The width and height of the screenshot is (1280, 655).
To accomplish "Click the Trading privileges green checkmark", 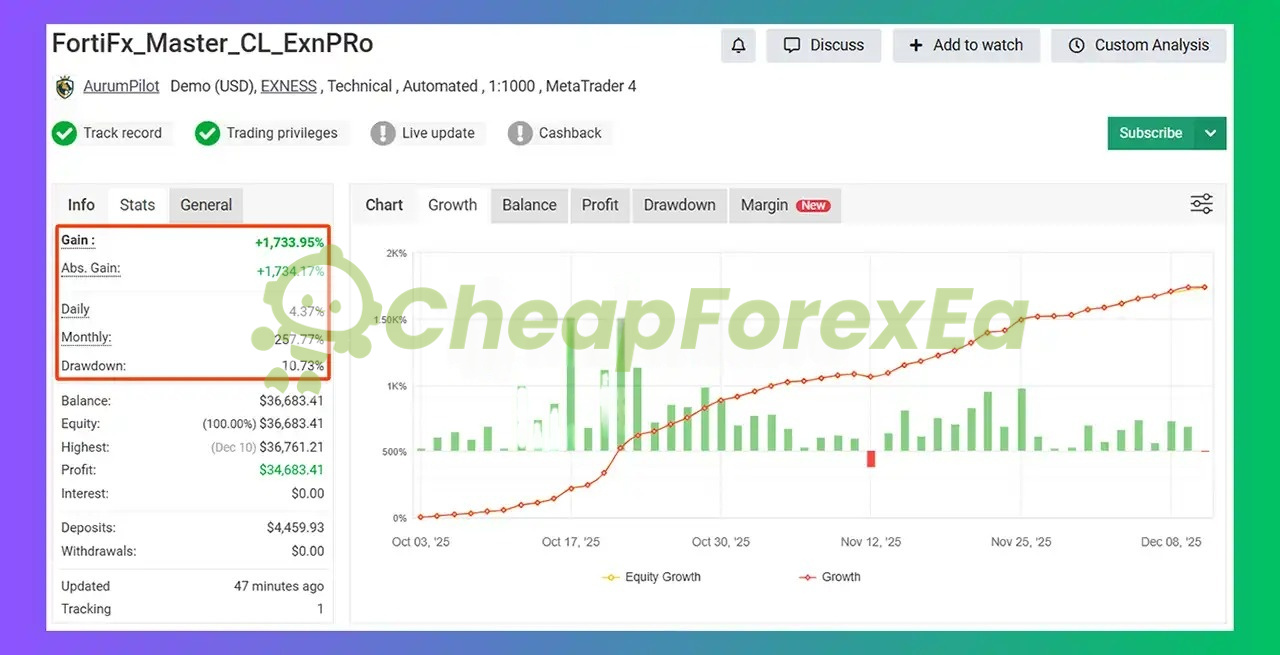I will 207,133.
